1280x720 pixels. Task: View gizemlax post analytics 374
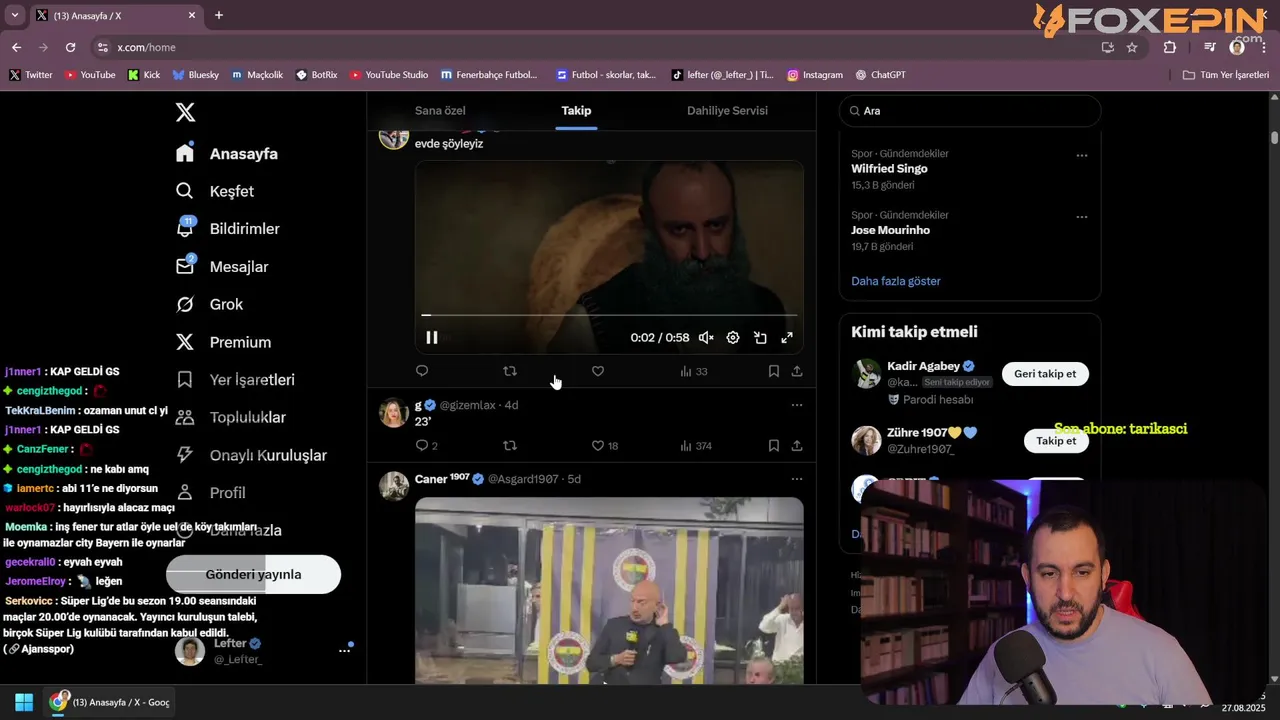pyautogui.click(x=696, y=446)
